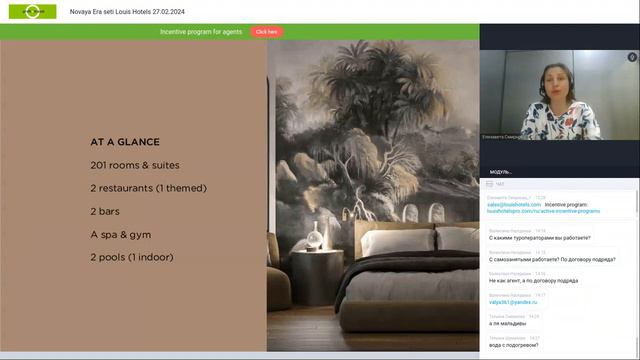This screenshot has width=640, height=360.
Task: Click the red 'Click here' banner button
Action: coord(267,32)
